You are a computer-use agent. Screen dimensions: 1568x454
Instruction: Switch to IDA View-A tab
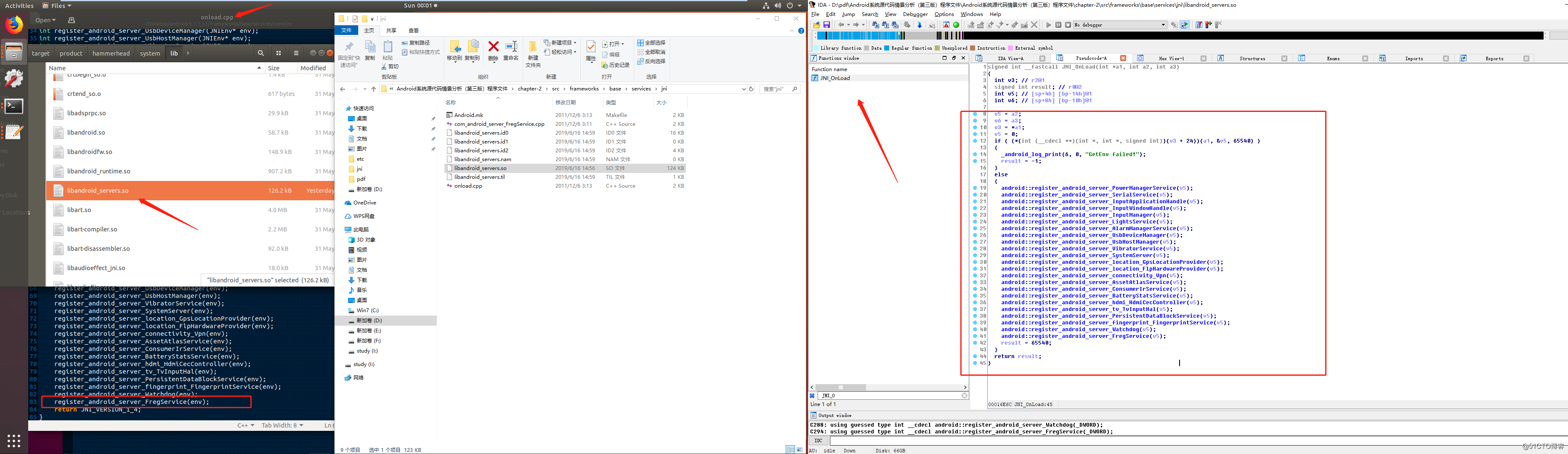pos(1011,58)
